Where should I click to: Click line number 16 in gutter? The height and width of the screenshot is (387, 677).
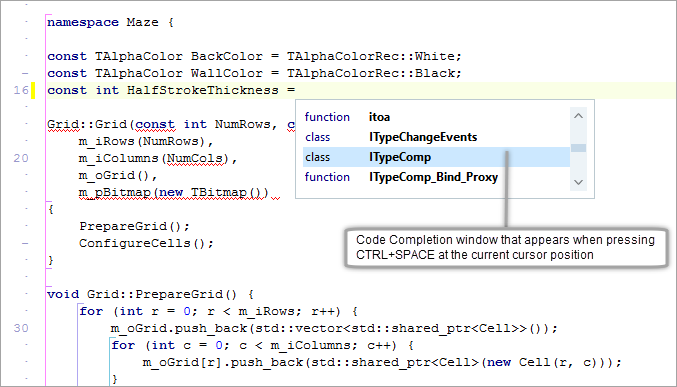point(21,90)
